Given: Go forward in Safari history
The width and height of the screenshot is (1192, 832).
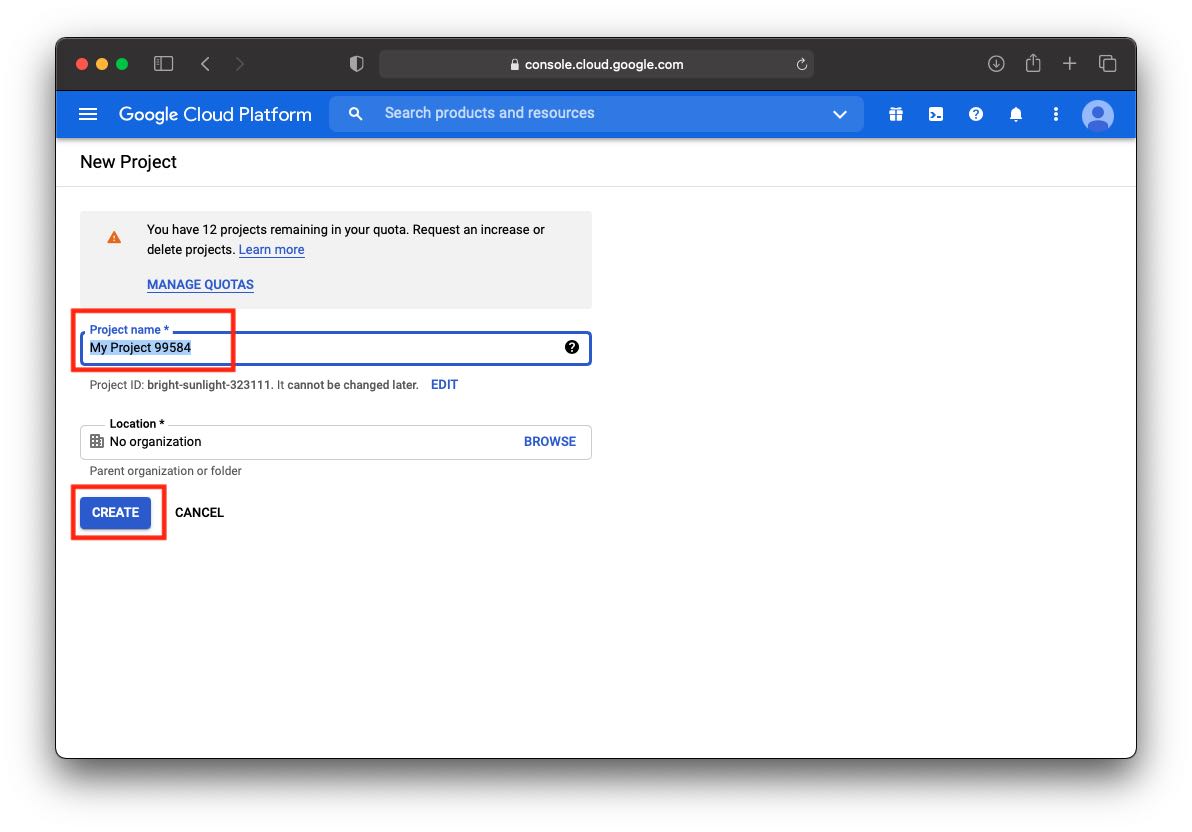Looking at the screenshot, I should [x=240, y=64].
